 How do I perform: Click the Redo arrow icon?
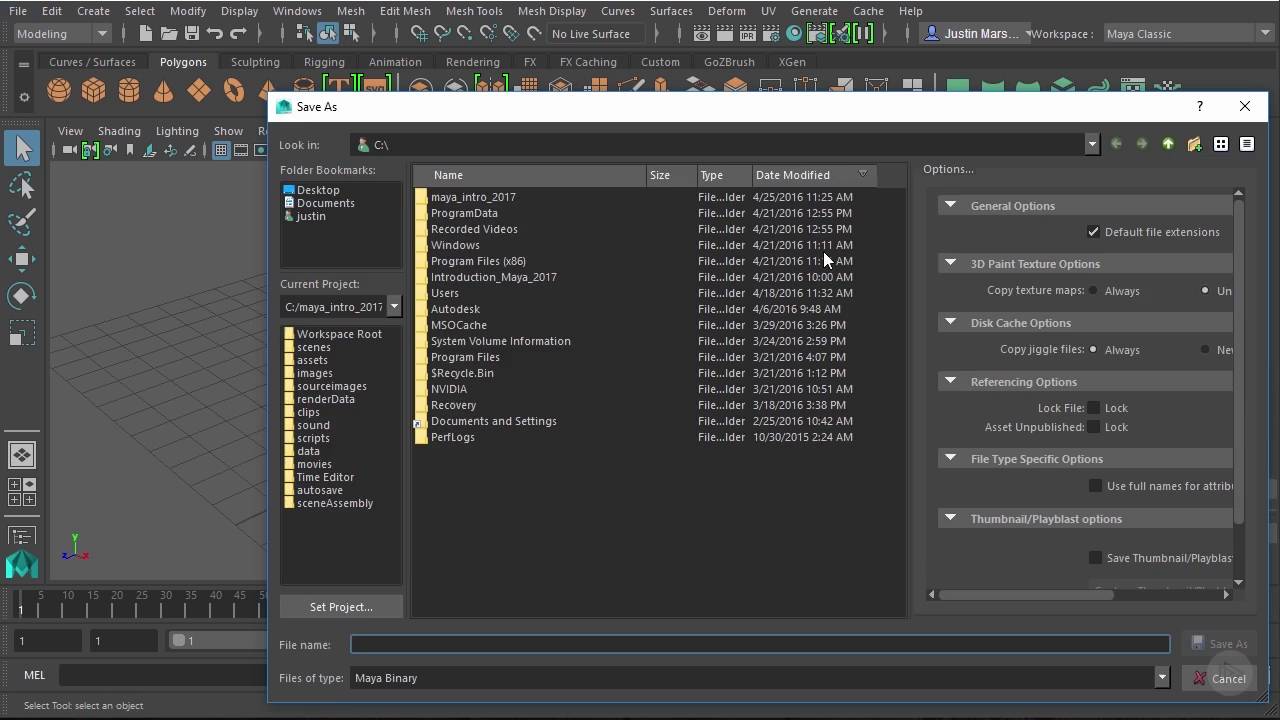(x=238, y=34)
